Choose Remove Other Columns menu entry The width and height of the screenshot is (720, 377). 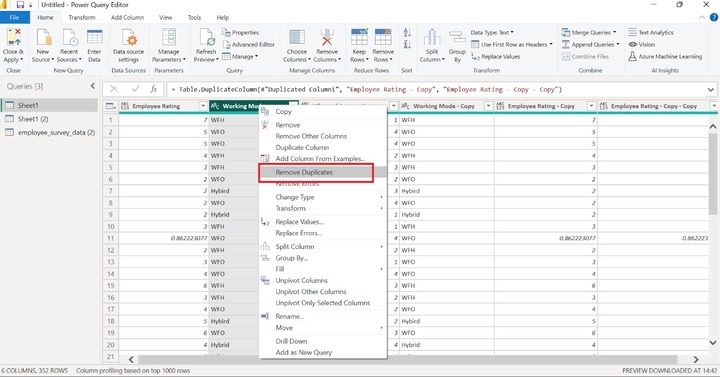click(x=323, y=136)
